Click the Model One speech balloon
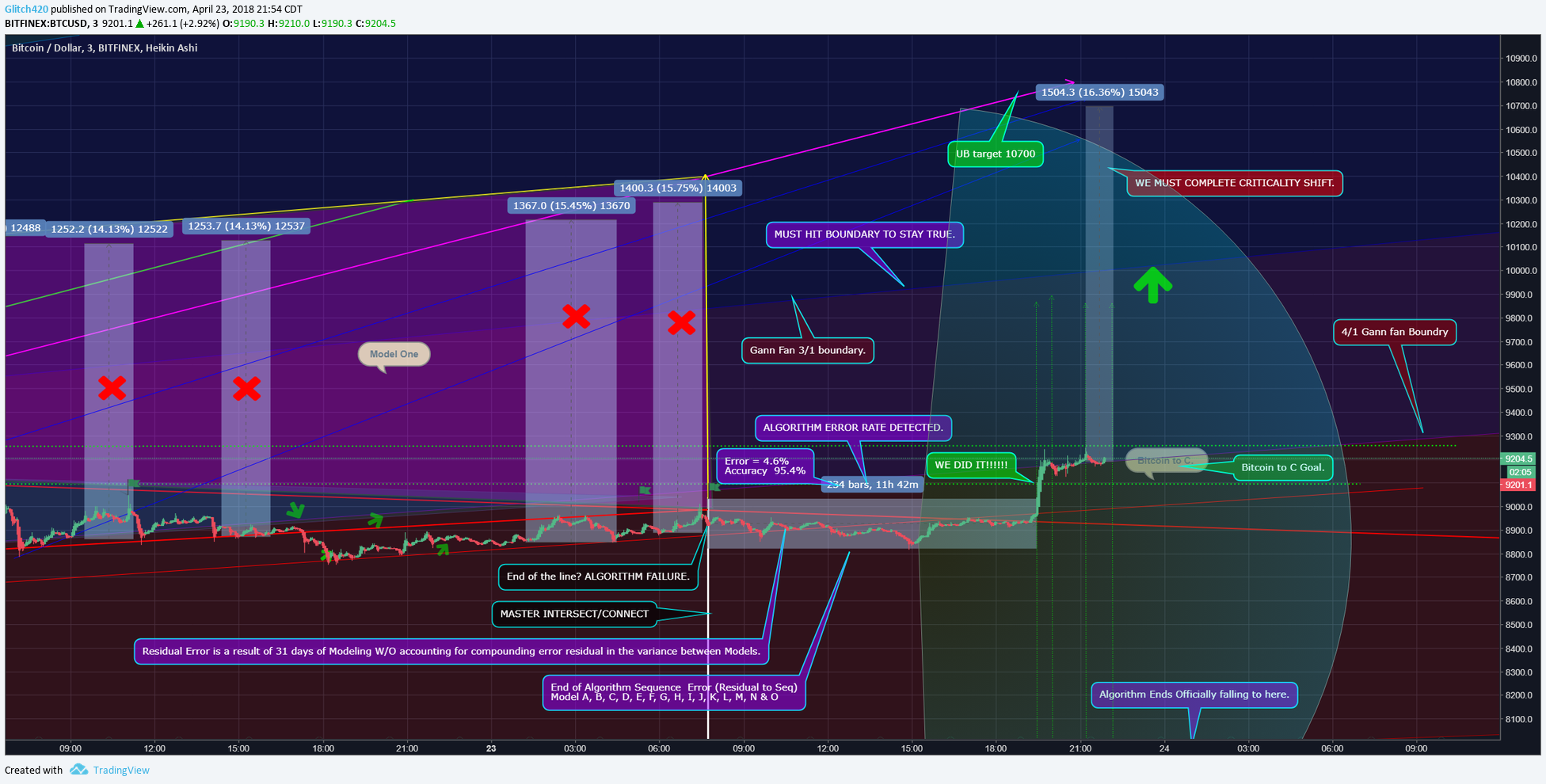 tap(394, 354)
